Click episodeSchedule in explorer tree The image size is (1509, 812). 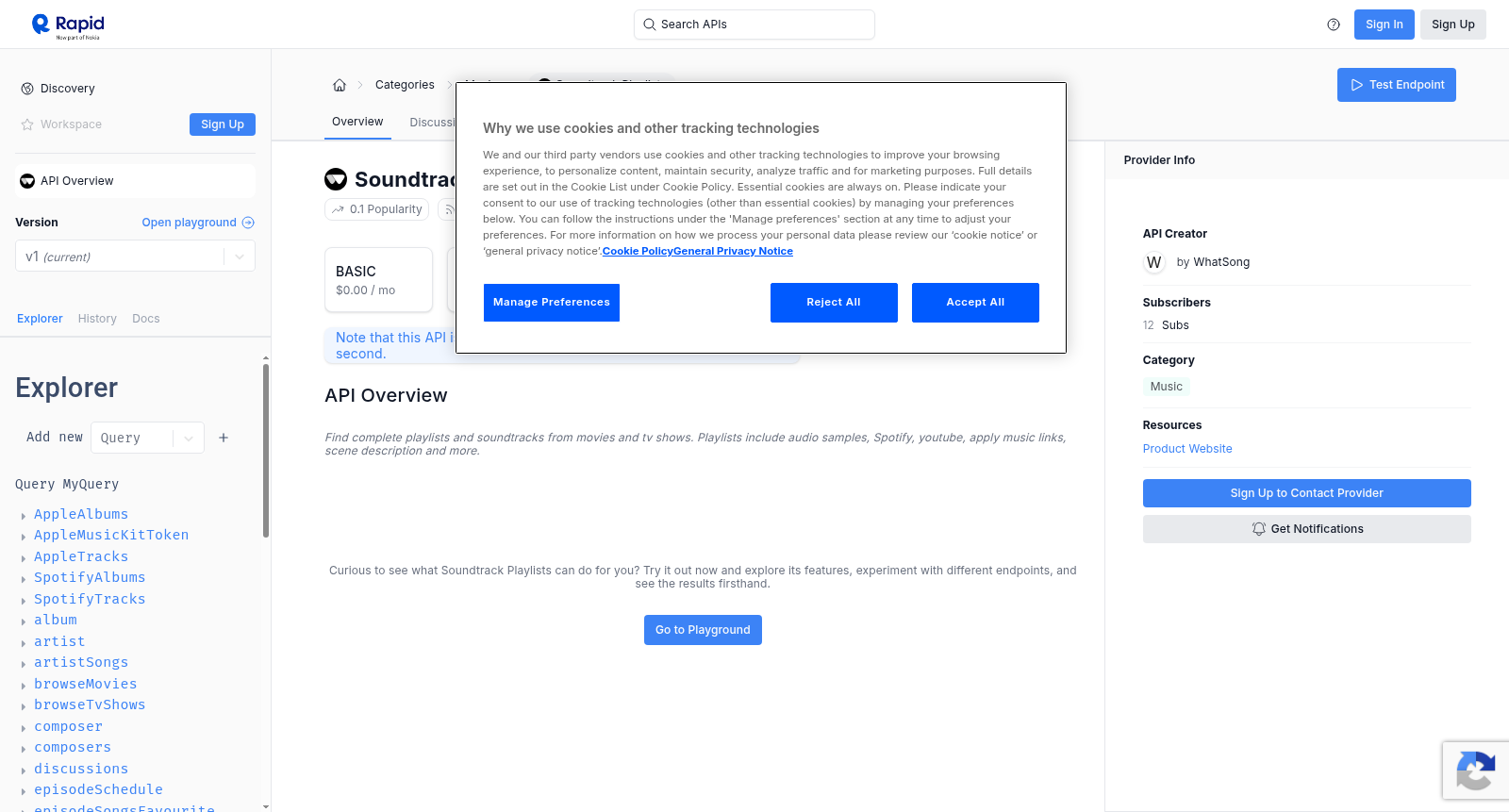pyautogui.click(x=98, y=789)
